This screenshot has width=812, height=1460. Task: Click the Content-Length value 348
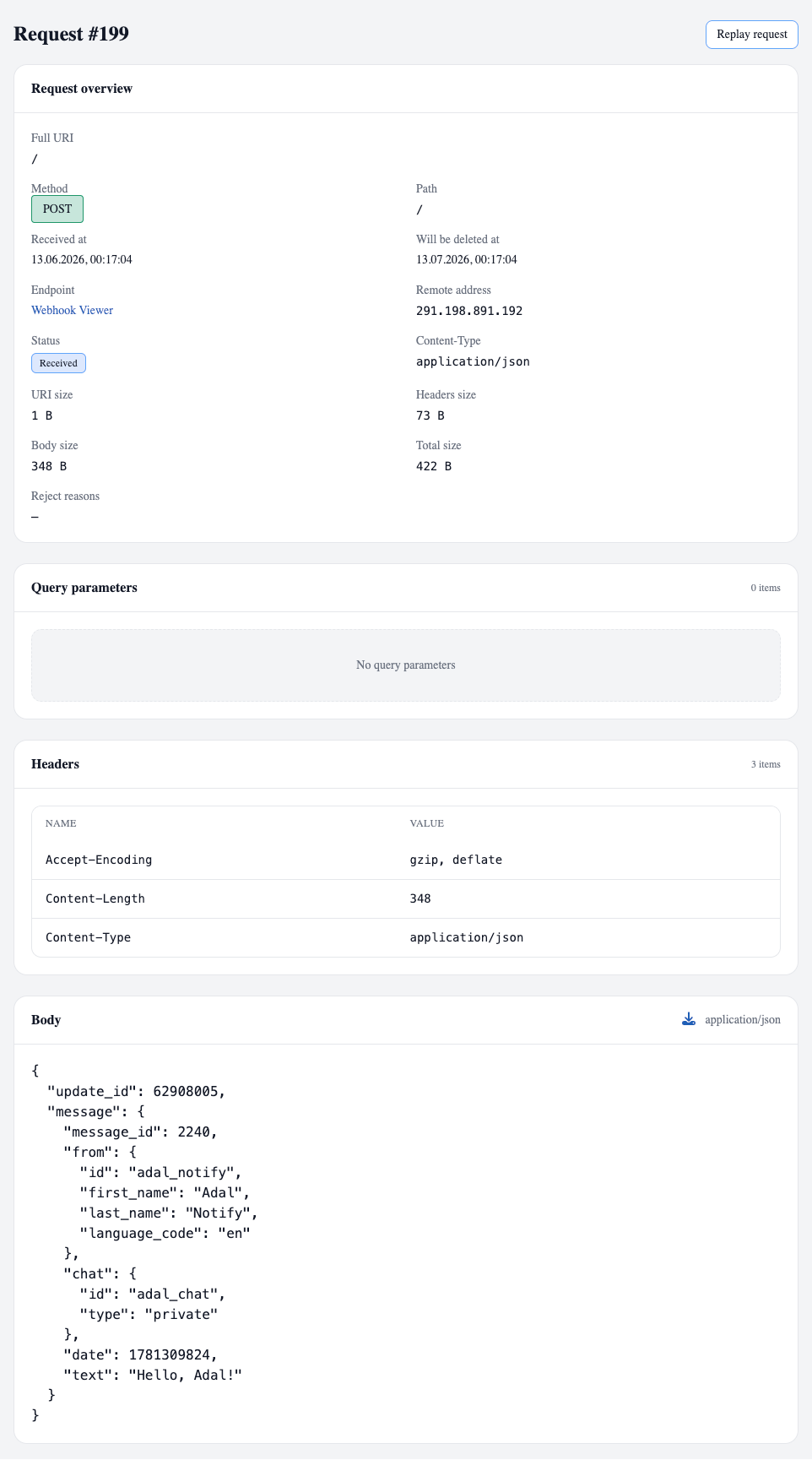[420, 898]
